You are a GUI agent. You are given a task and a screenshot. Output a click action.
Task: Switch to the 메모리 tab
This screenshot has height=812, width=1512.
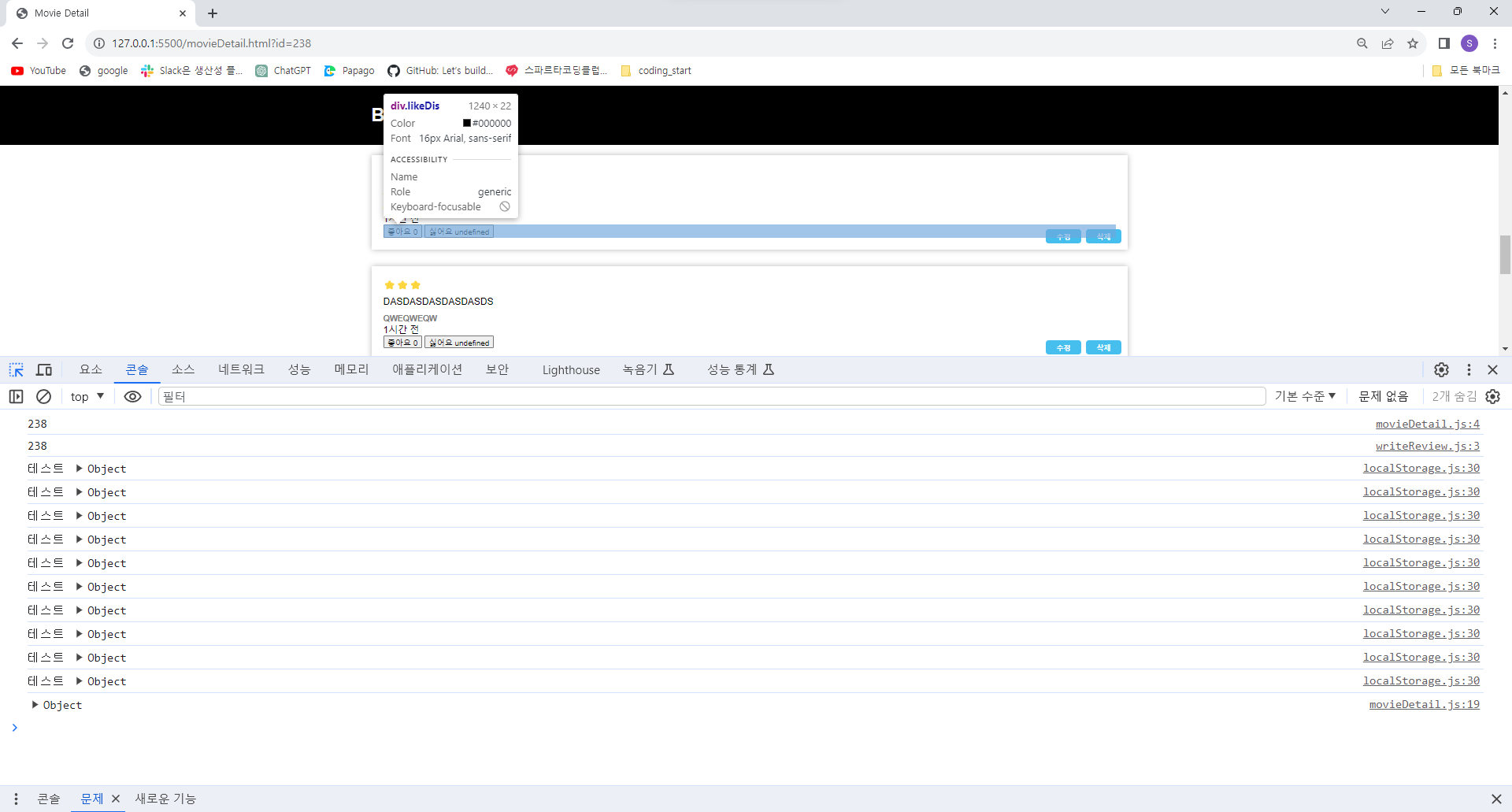[x=351, y=369]
